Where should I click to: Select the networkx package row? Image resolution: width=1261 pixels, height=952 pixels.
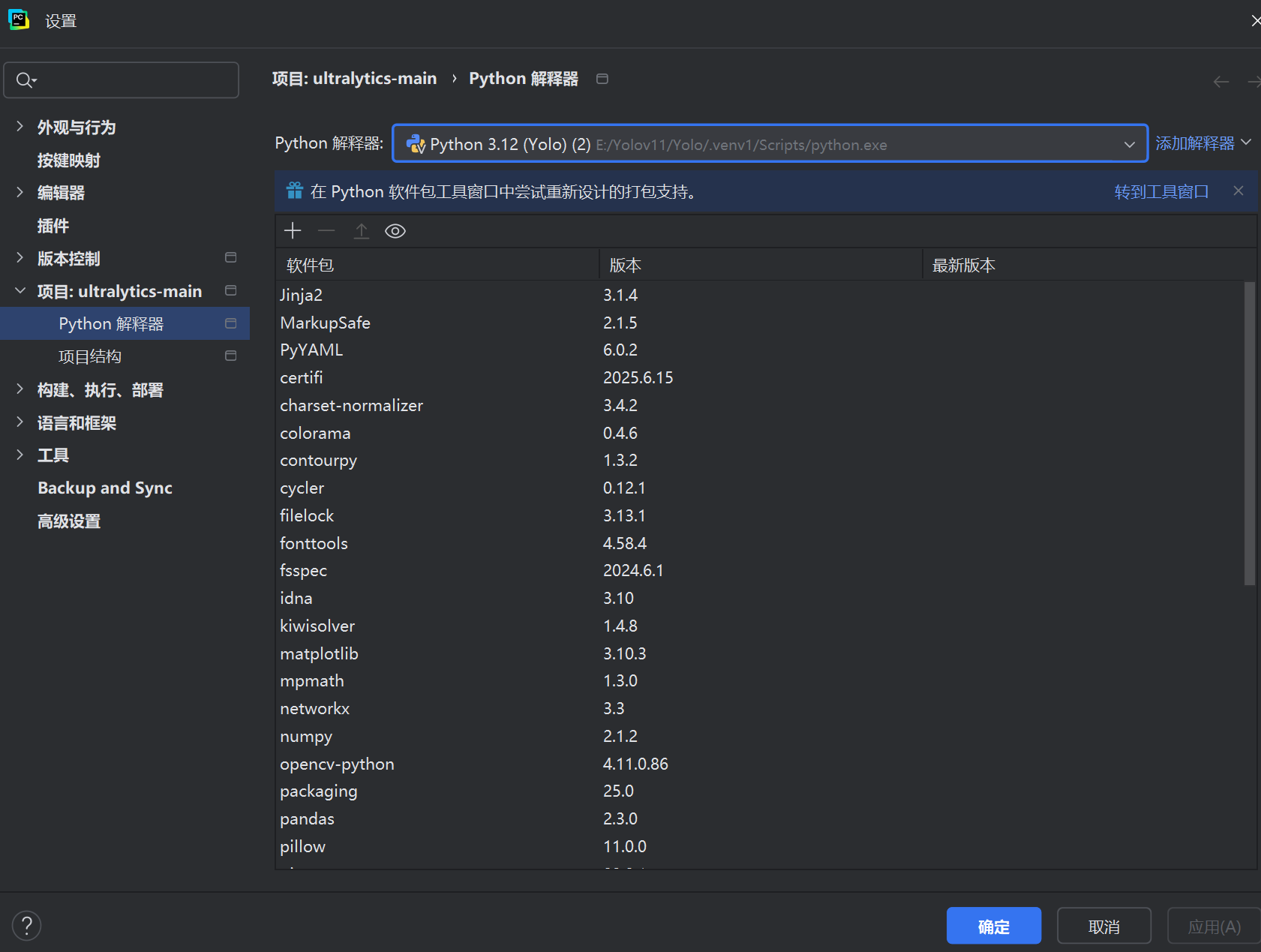pyautogui.click(x=760, y=708)
